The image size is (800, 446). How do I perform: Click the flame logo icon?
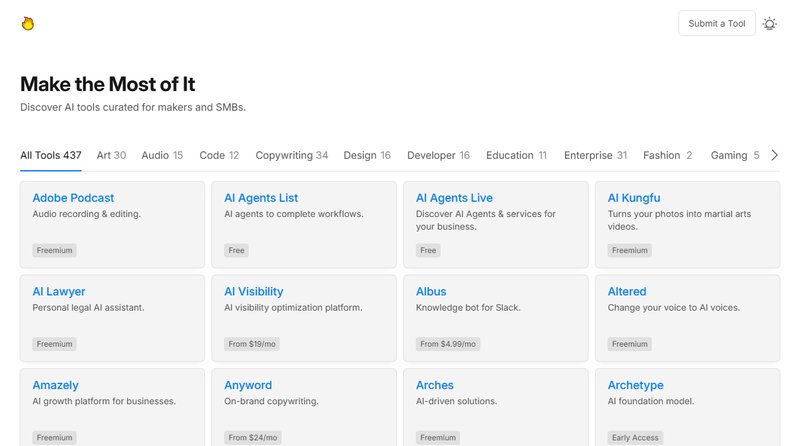(x=28, y=23)
